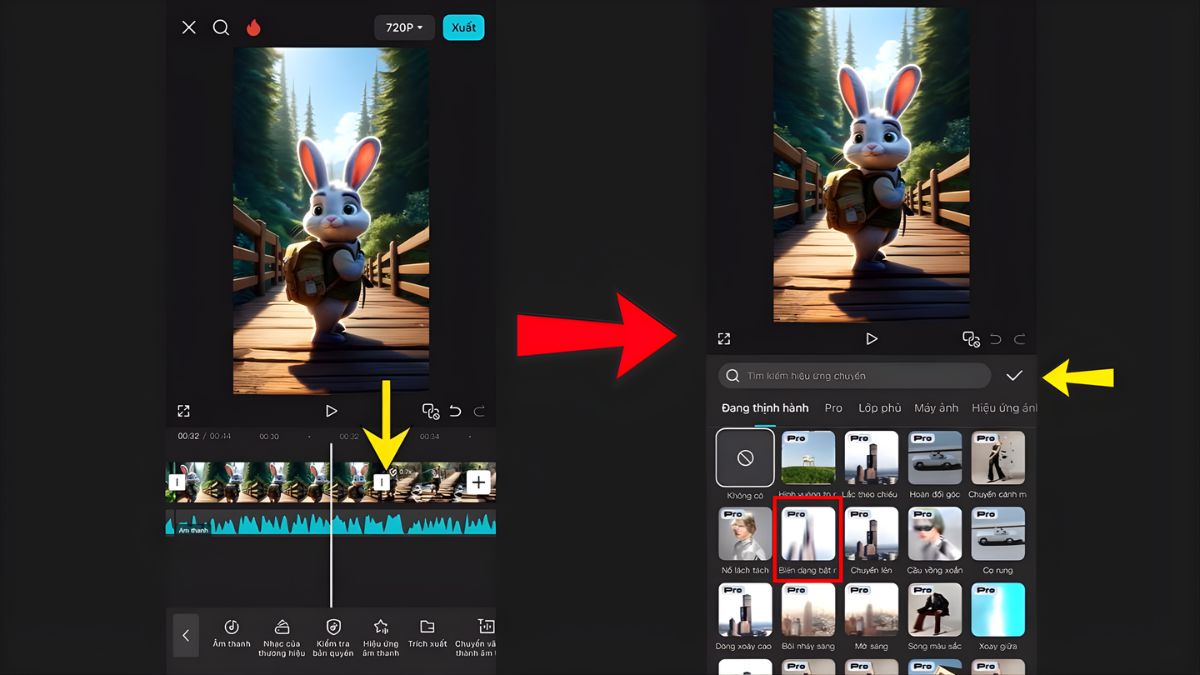Tap keyframe icon in the left editor screen
The image size is (1200, 675).
tap(430, 411)
